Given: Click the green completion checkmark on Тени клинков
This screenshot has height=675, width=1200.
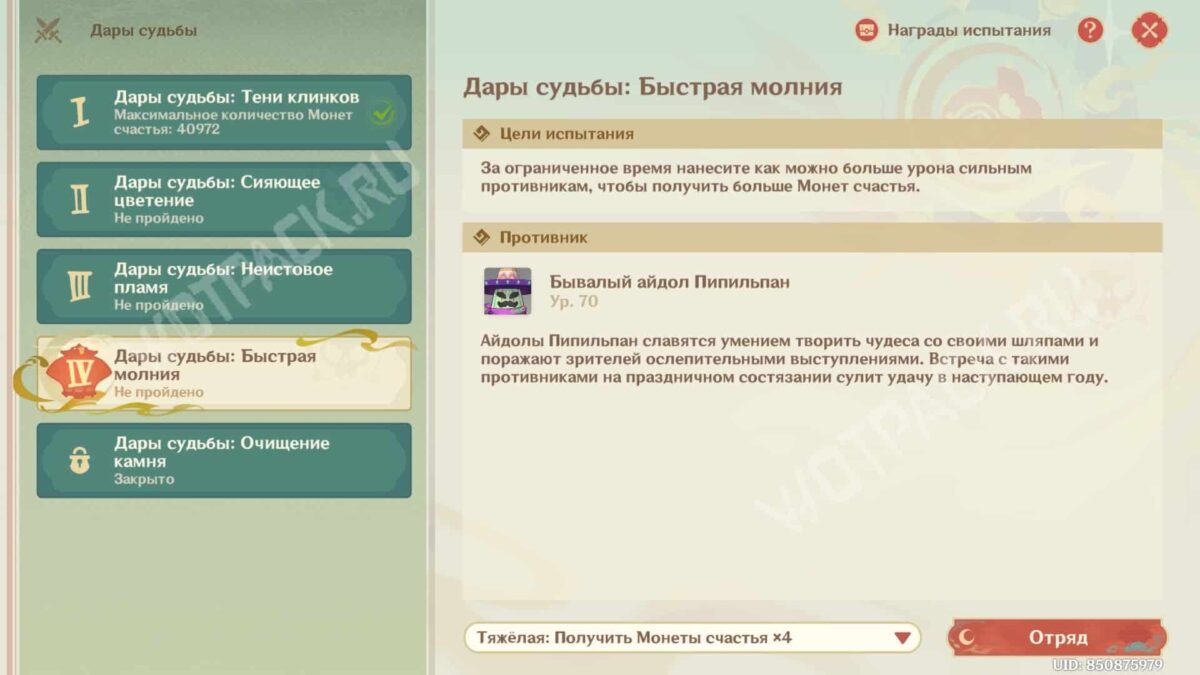Looking at the screenshot, I should click(x=380, y=114).
